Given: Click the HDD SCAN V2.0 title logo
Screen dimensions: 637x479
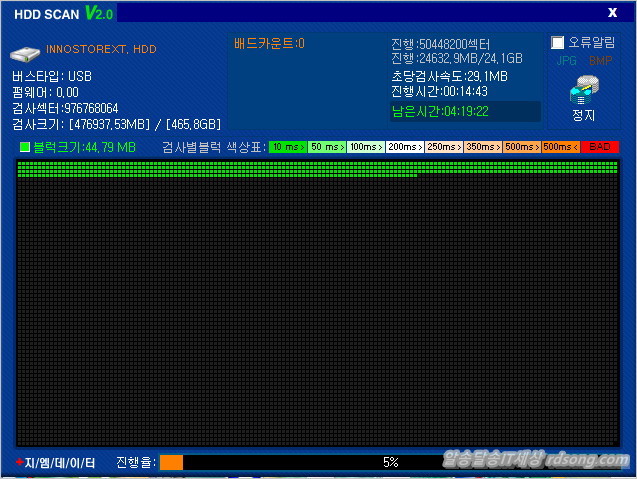Looking at the screenshot, I should click(x=63, y=13).
